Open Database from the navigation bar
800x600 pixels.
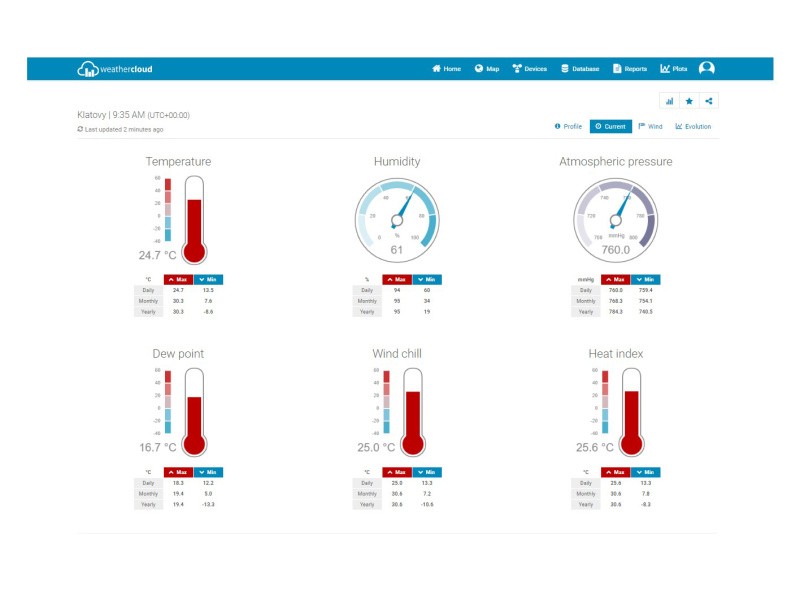coord(580,69)
